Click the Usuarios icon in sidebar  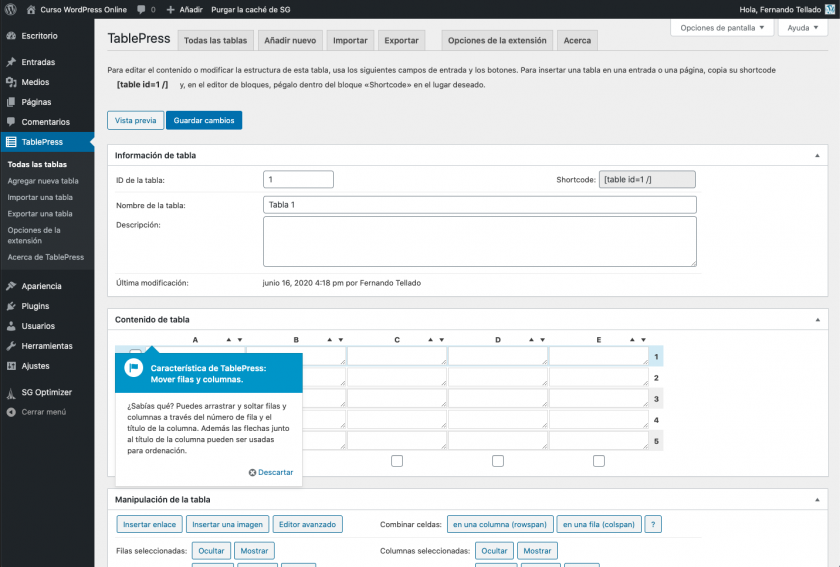click(11, 326)
